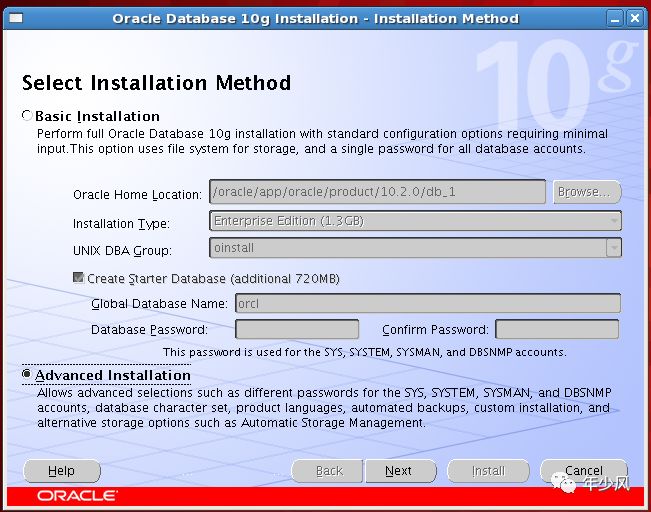Click the Database Password field

click(297, 329)
